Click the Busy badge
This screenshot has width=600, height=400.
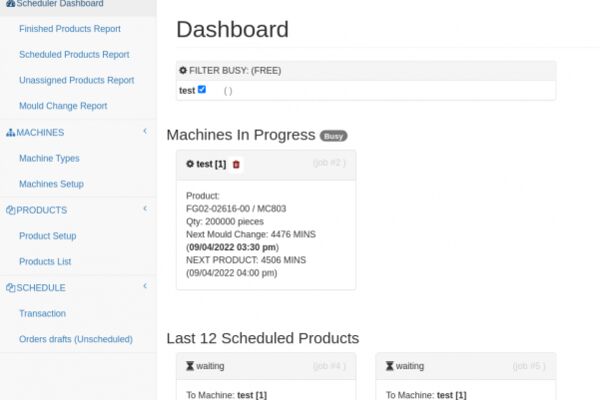tap(333, 136)
